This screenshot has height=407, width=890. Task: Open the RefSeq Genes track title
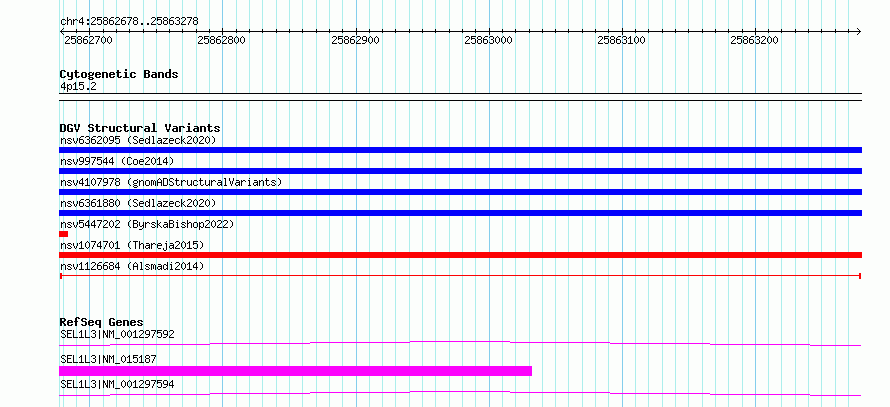[x=102, y=322]
